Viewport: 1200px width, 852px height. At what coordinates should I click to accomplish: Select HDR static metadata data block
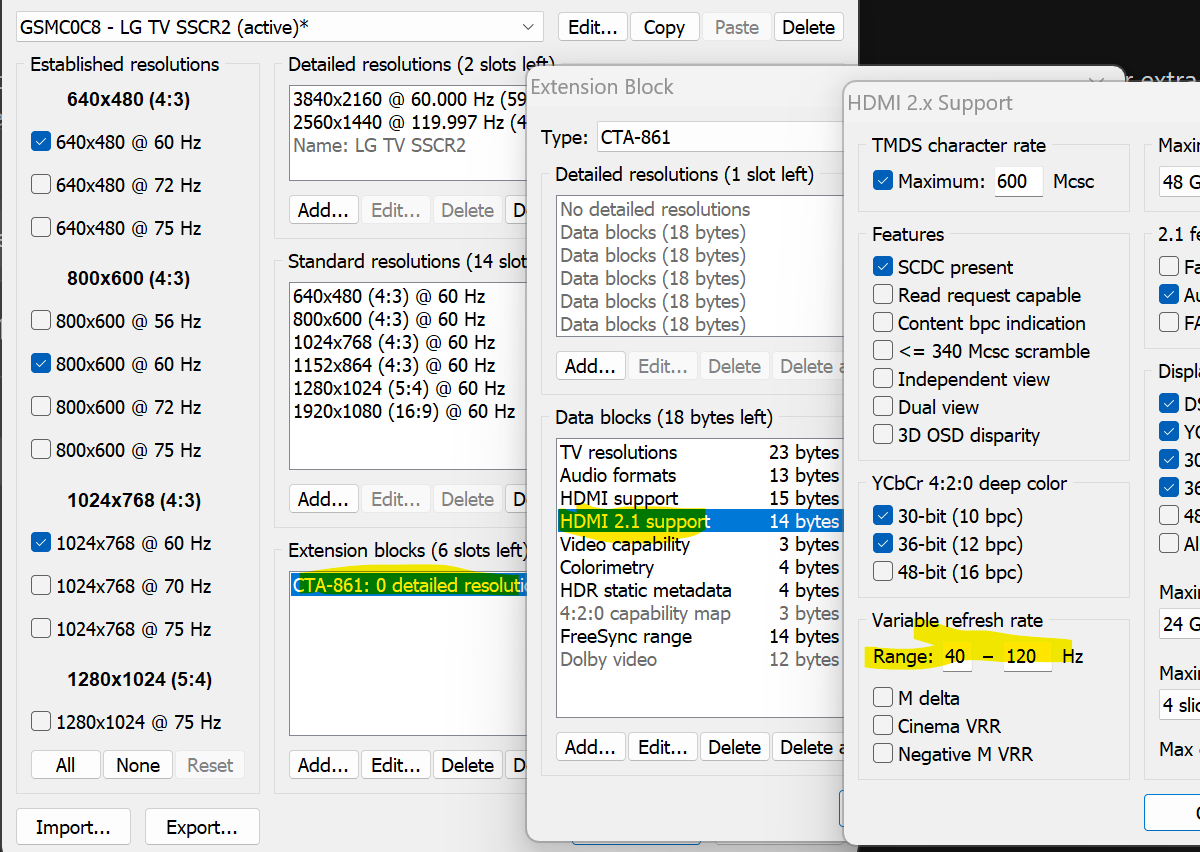tap(699, 590)
